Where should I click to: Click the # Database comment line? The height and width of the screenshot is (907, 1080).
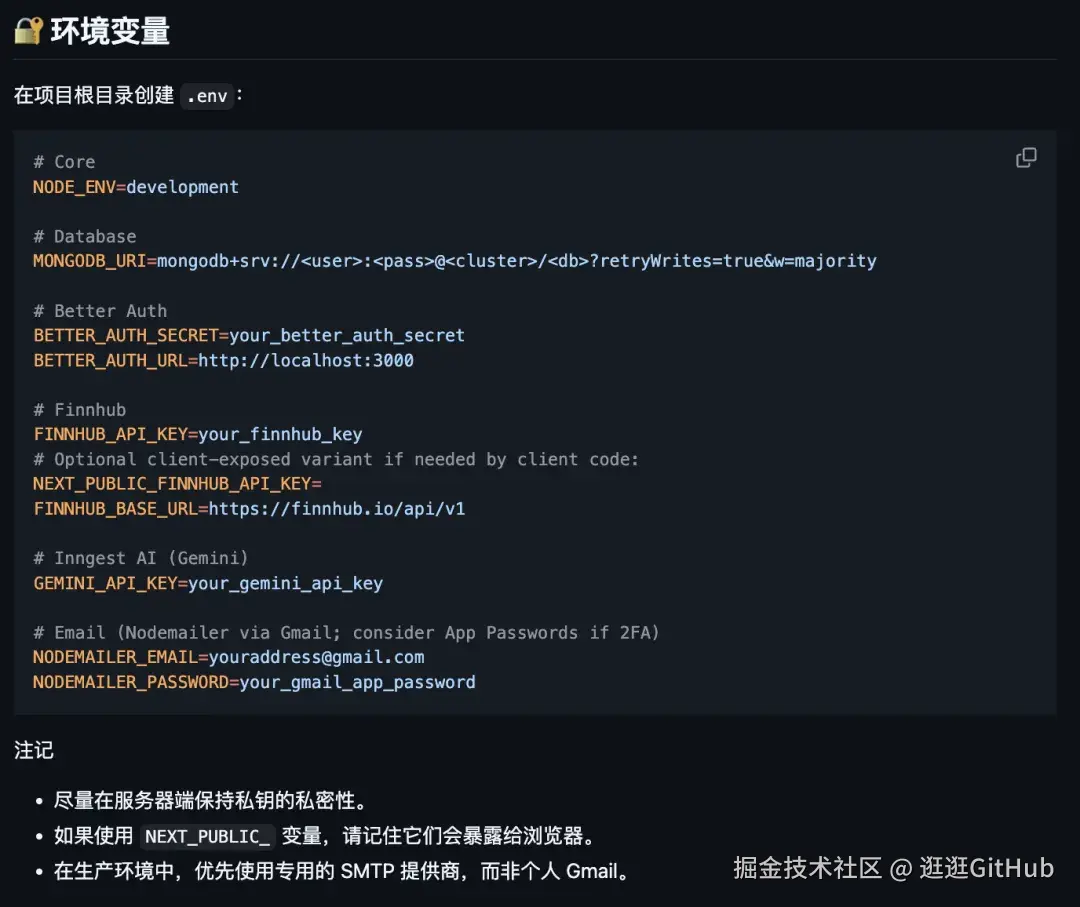coord(85,236)
